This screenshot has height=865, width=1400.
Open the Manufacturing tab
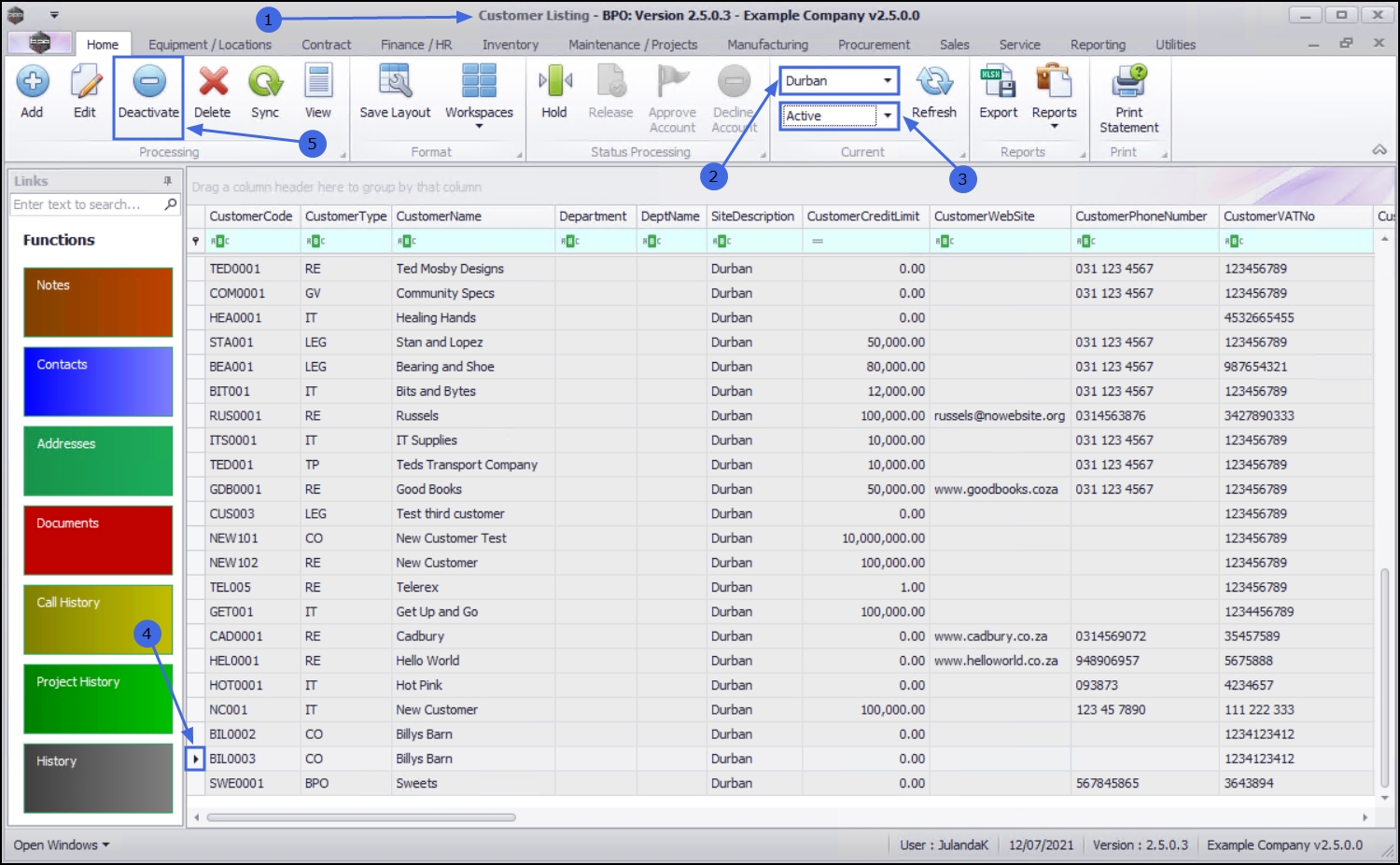click(x=768, y=44)
